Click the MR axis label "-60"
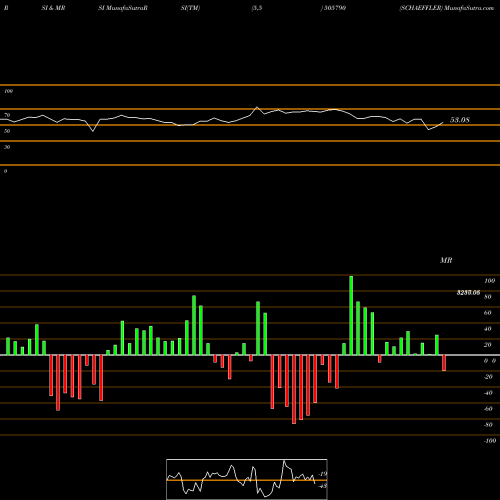 [488, 409]
